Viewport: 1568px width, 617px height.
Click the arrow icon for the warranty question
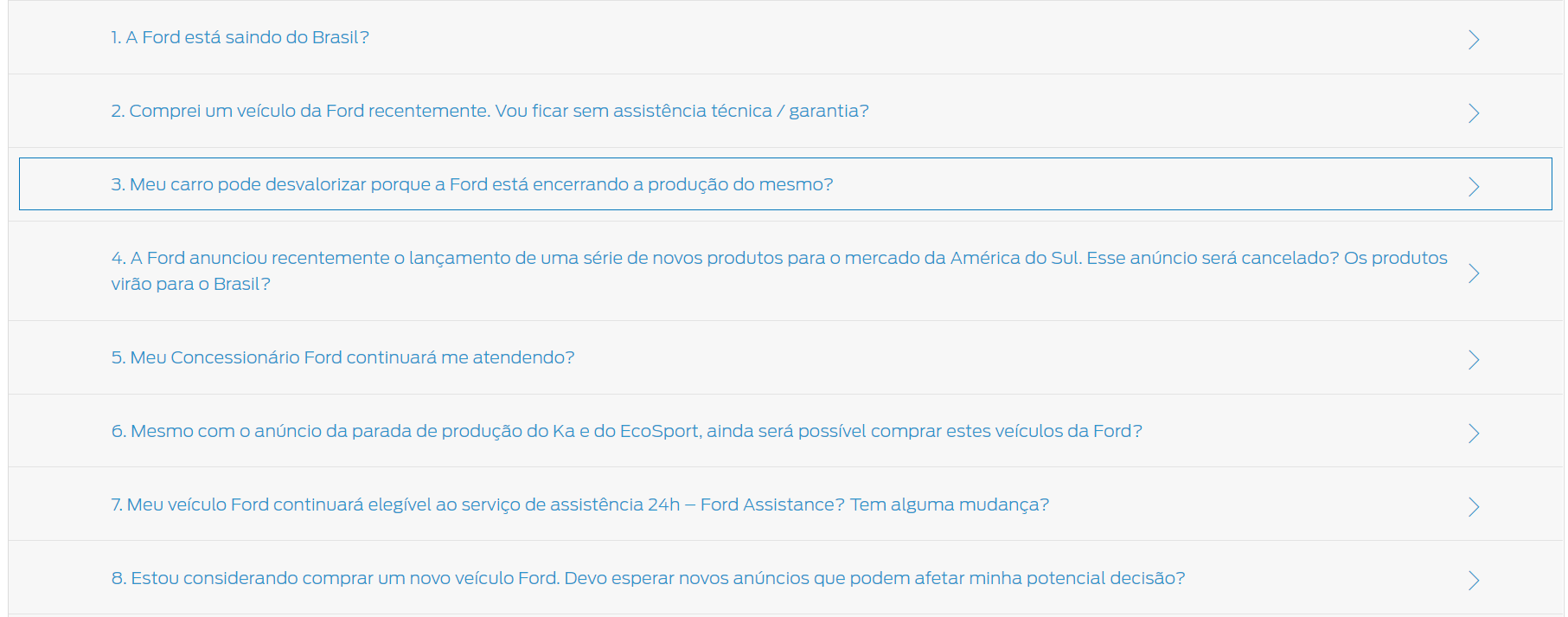pos(1474,112)
